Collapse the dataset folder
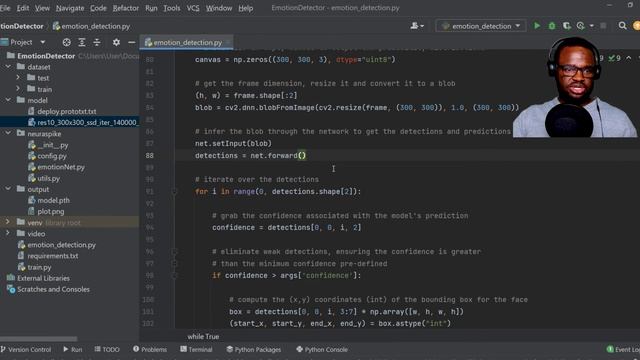The image size is (640, 360). (x=8, y=67)
